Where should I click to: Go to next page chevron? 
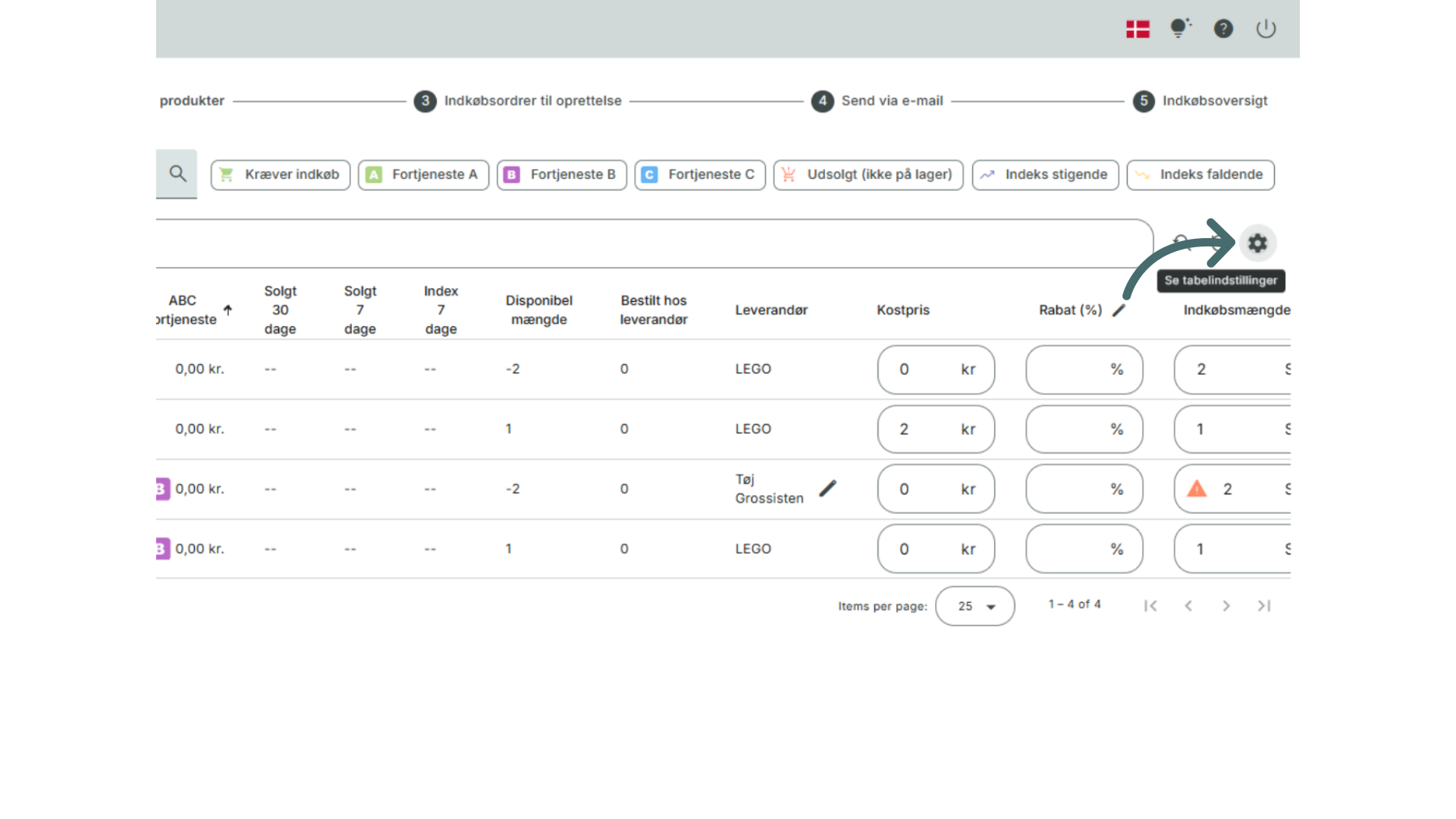[1225, 606]
